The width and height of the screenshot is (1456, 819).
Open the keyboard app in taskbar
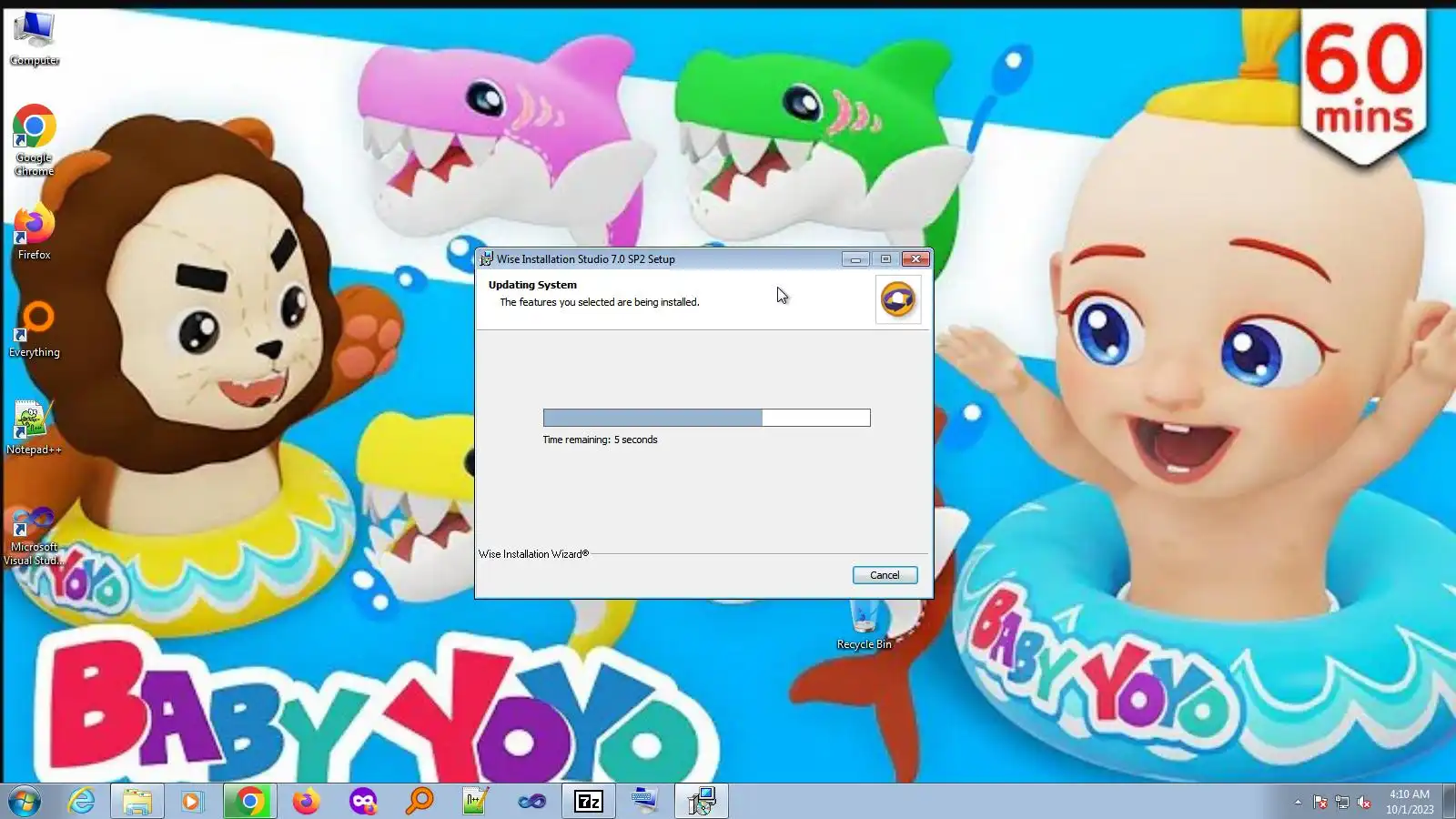click(x=645, y=802)
